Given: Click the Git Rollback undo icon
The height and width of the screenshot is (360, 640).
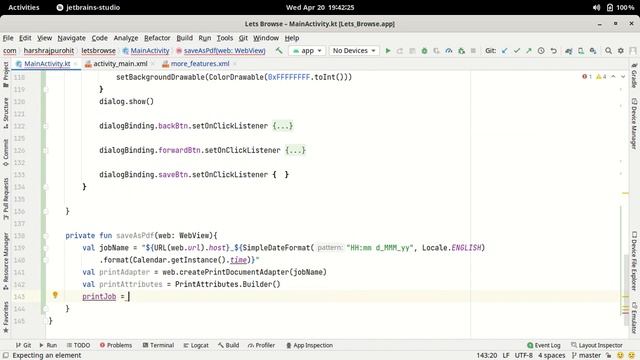Looking at the screenshot, I should (553, 51).
